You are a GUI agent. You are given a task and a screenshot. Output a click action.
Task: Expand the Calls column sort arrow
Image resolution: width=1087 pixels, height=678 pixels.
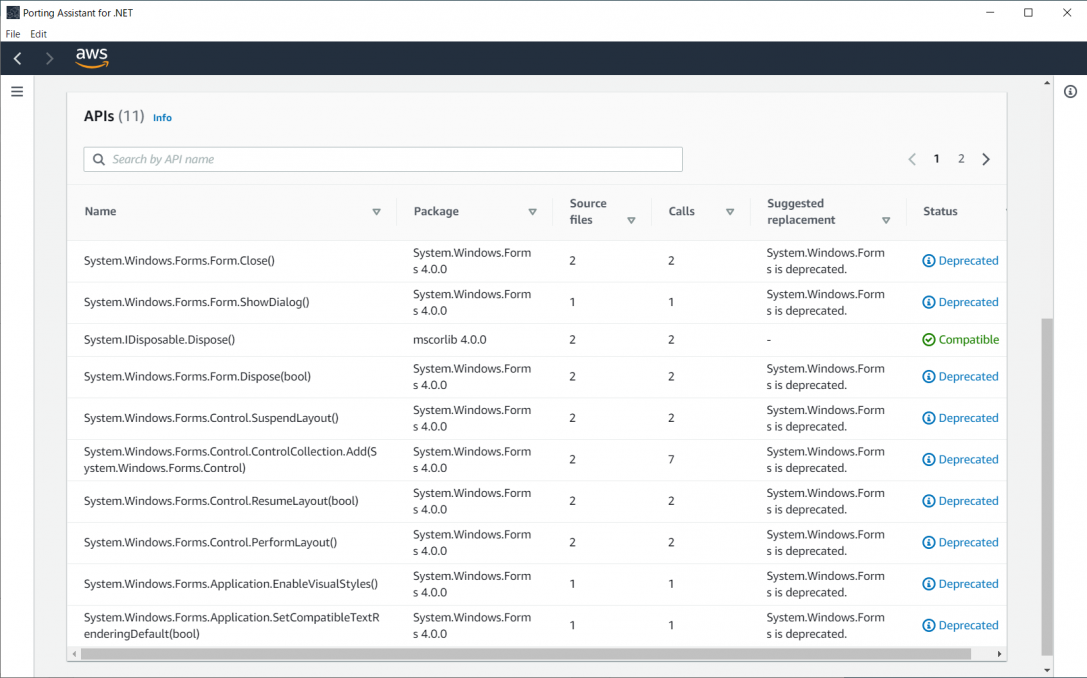point(730,212)
